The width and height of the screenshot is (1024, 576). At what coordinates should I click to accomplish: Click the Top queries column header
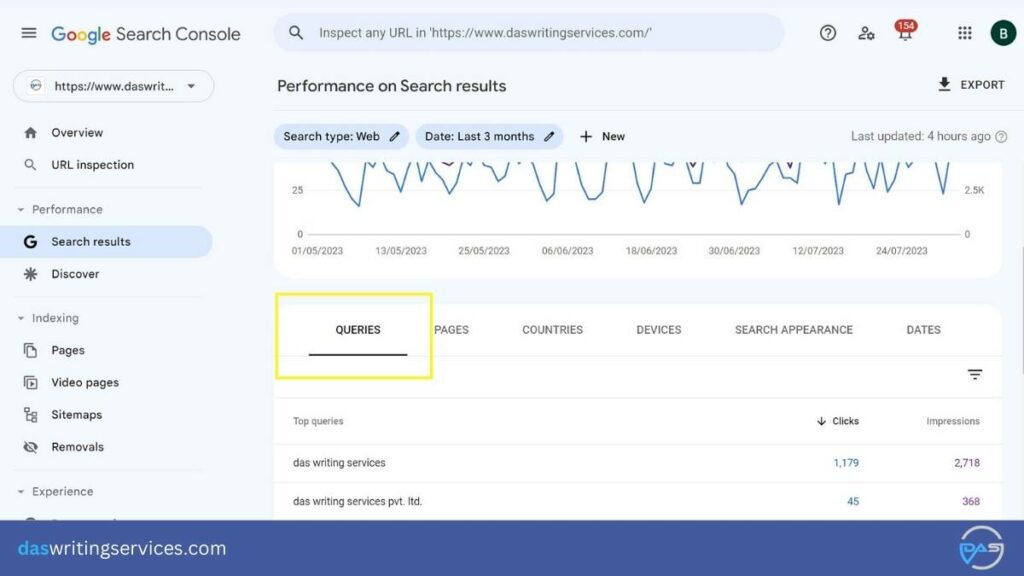click(x=318, y=421)
